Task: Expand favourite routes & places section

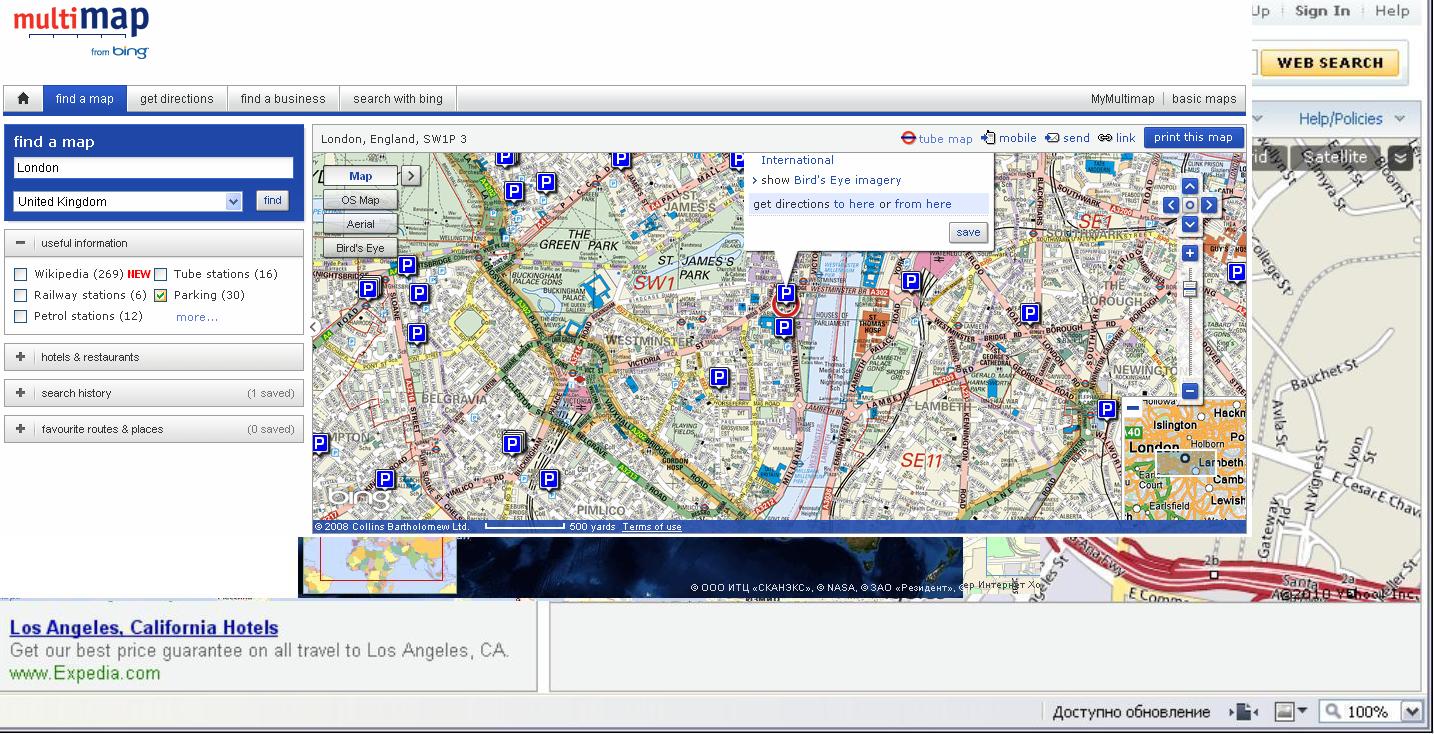Action: click(x=20, y=429)
